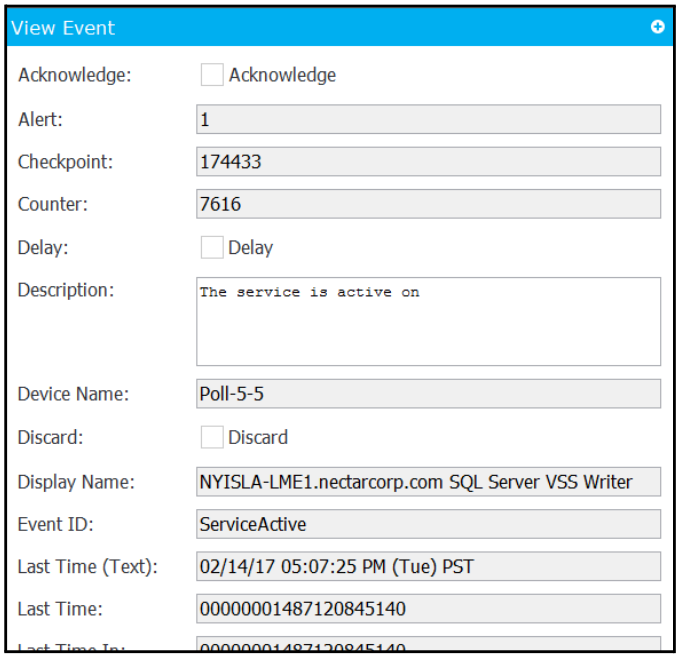Viewport: 680px width, 658px height.
Task: Click the Alert: label
Action: tap(40, 119)
